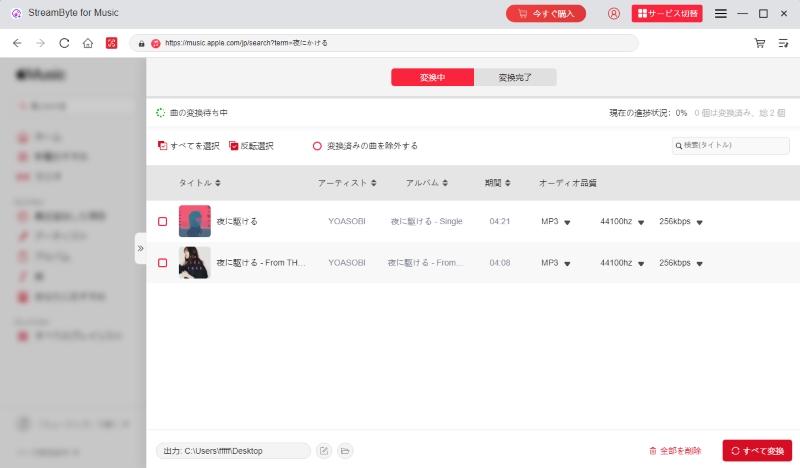The image size is (800, 468).
Task: Click 曲の変換待ち中 status text
Action: click(x=199, y=113)
